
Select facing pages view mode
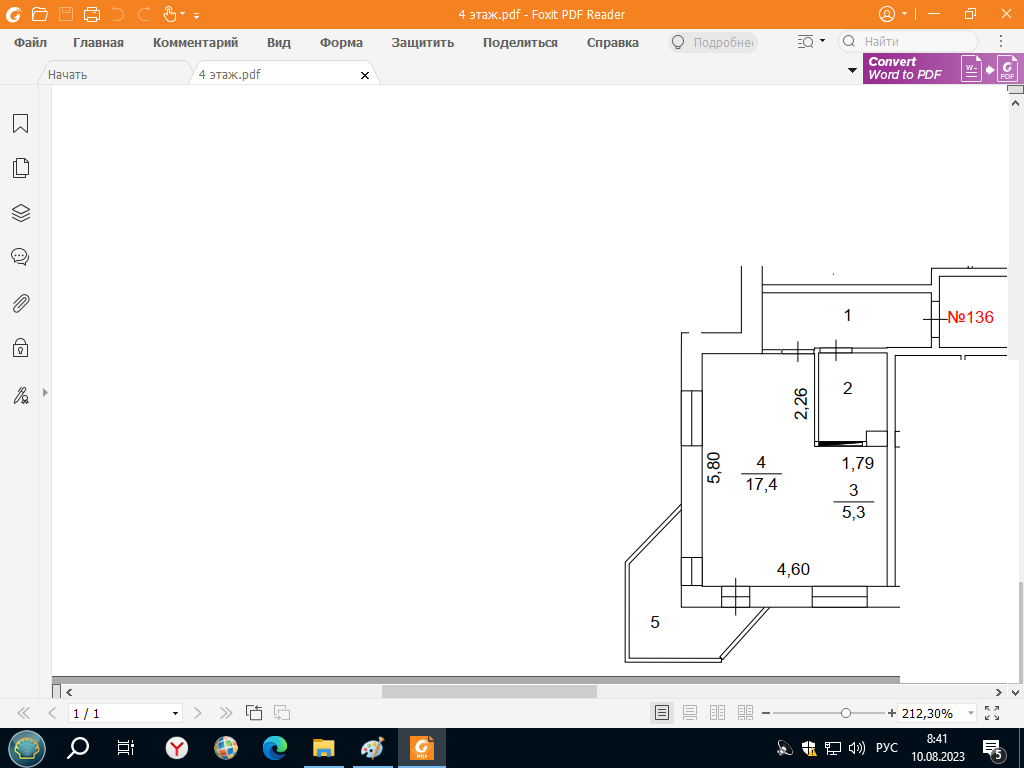[717, 712]
